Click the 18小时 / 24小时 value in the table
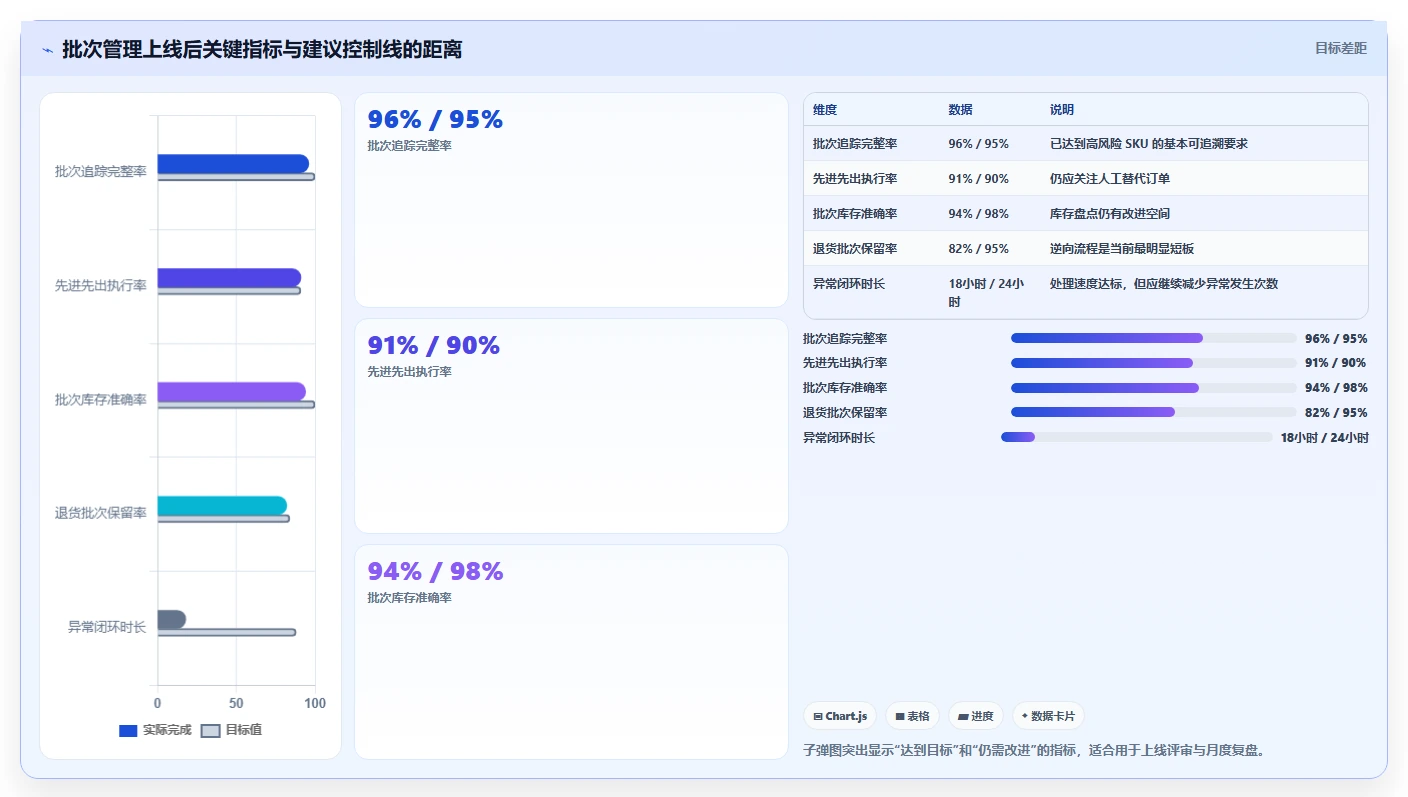Image resolution: width=1408 pixels, height=797 pixels. click(987, 293)
